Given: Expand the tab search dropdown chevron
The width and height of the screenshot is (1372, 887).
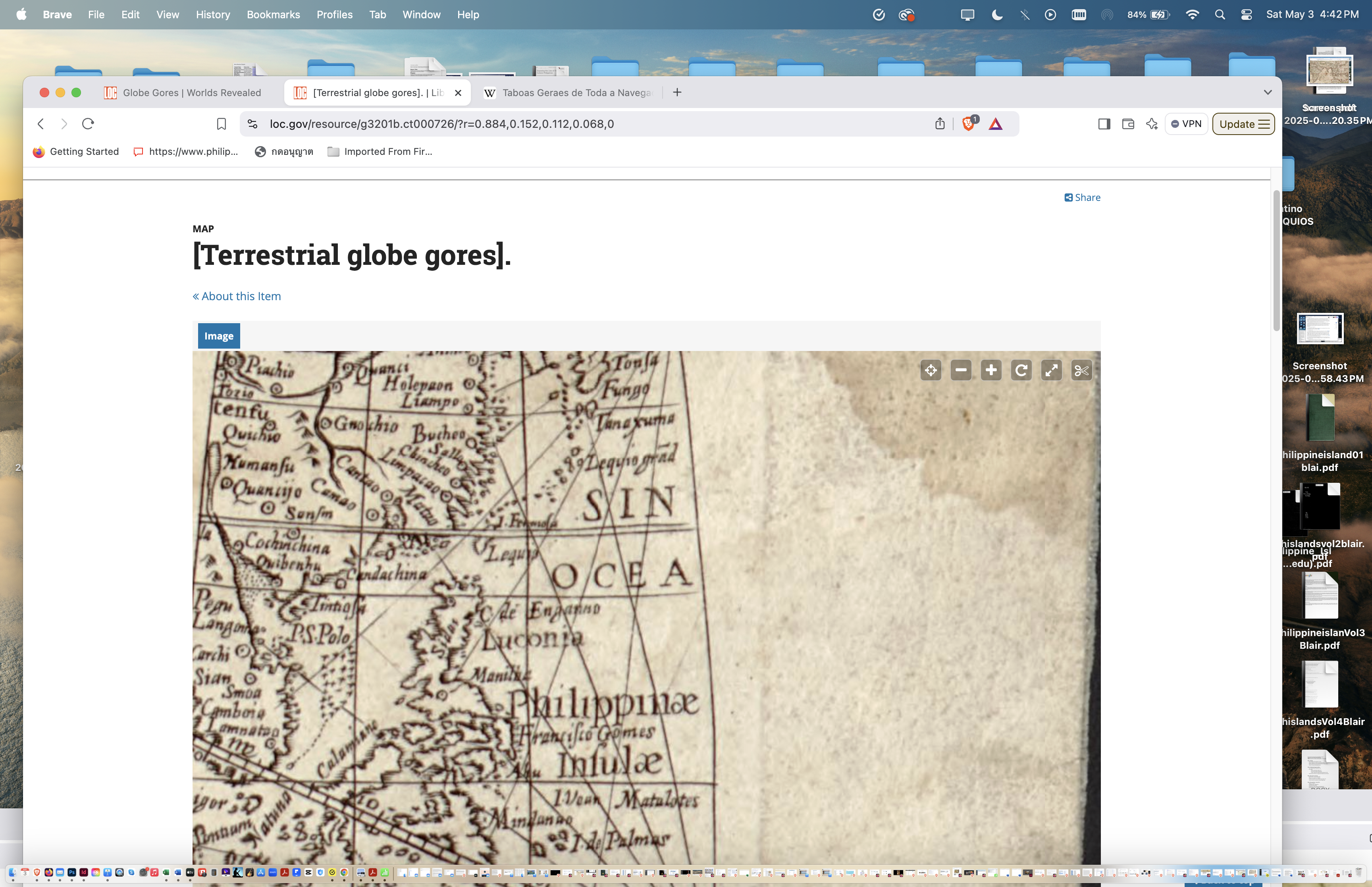Looking at the screenshot, I should 1267,92.
